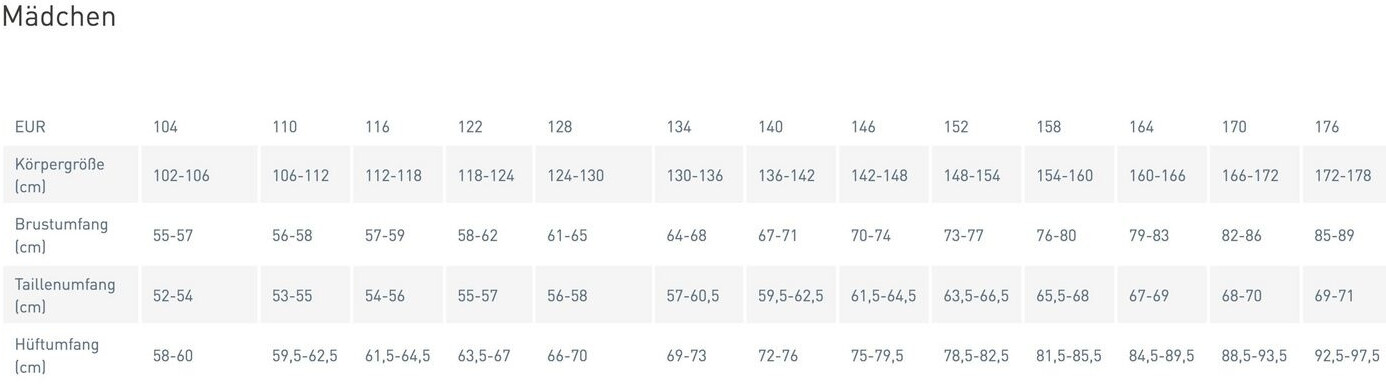Select size 128 column header
This screenshot has width=1386, height=384.
560,127
